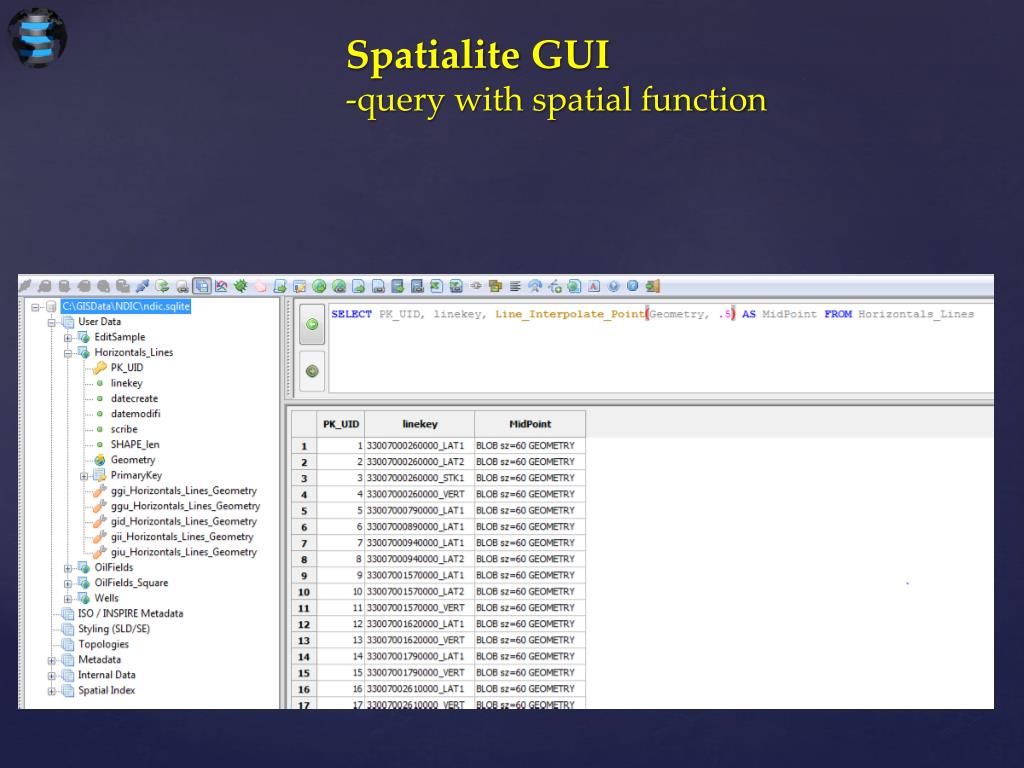This screenshot has width=1024, height=768.
Task: Expand the Internal Data node
Action: coord(52,675)
